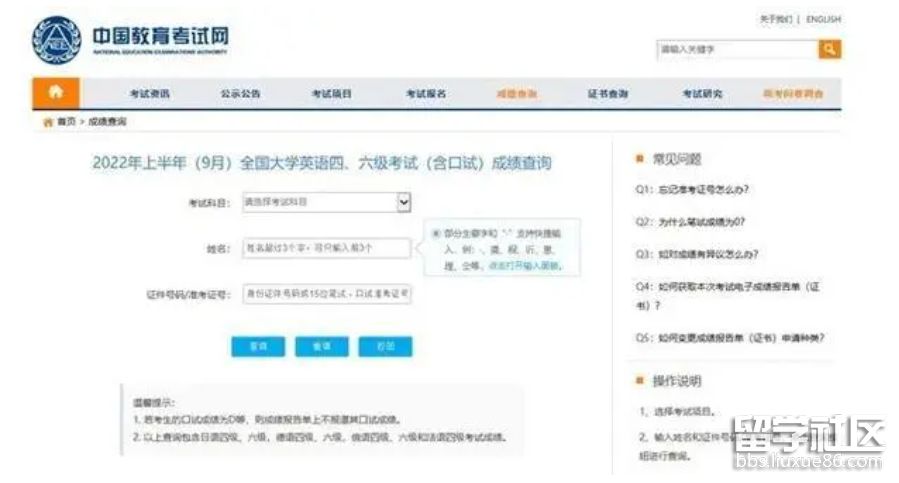Switch language via ENGLISH link
899x483 pixels.
823,19
